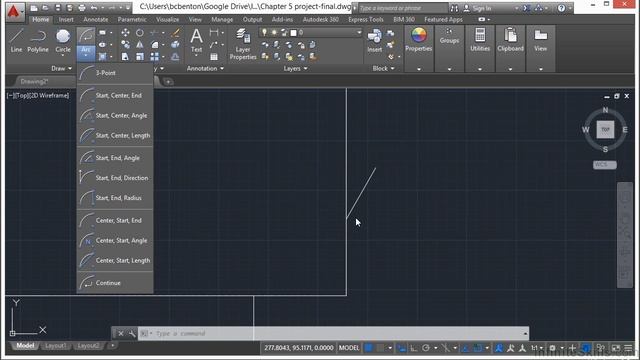Toggle MODEL space button in status bar
Image resolution: width=640 pixels, height=360 pixels.
click(349, 348)
